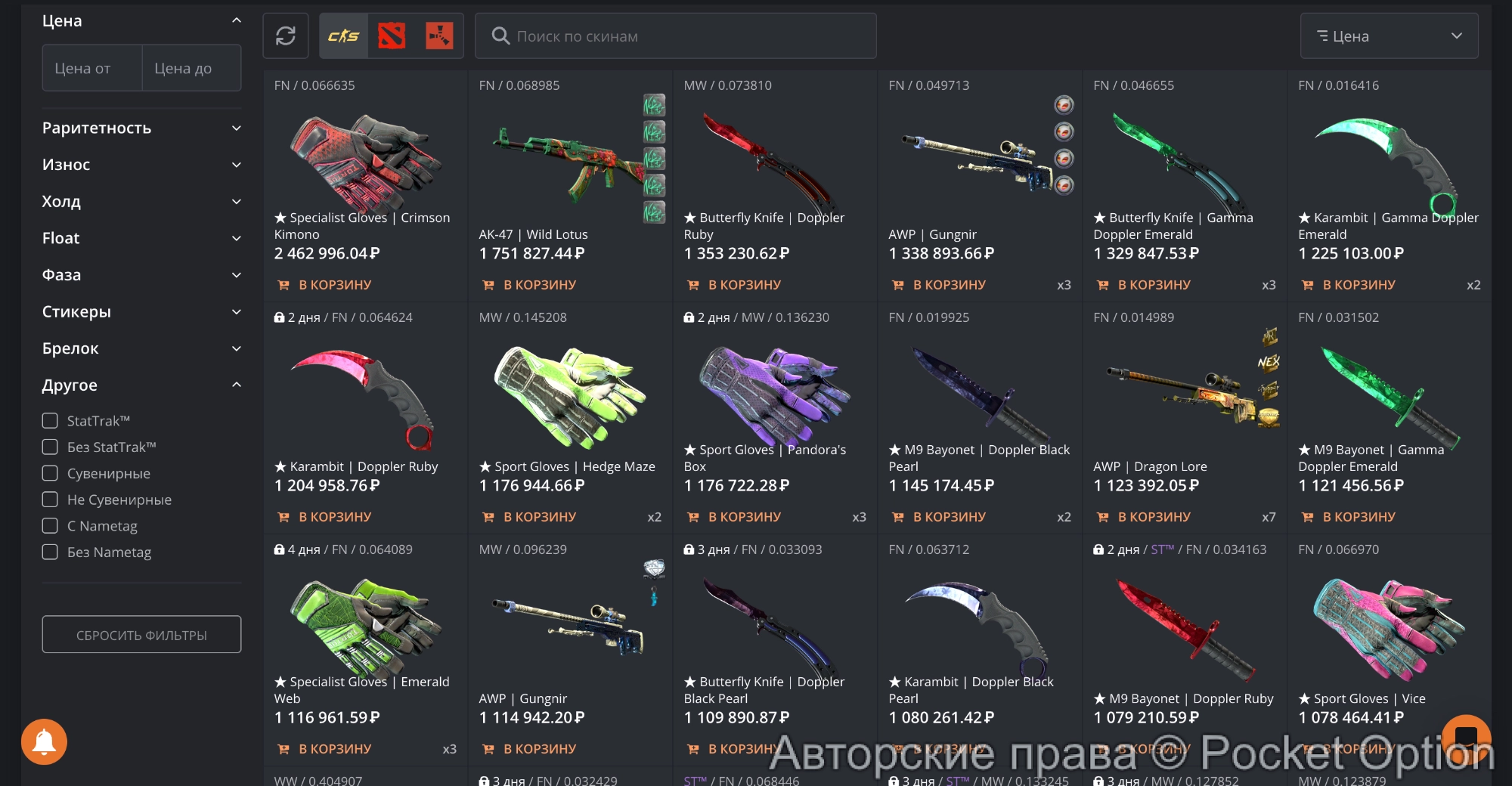Click cart icon for AK-47 Wild Lotus
The width and height of the screenshot is (1512, 786).
click(488, 285)
